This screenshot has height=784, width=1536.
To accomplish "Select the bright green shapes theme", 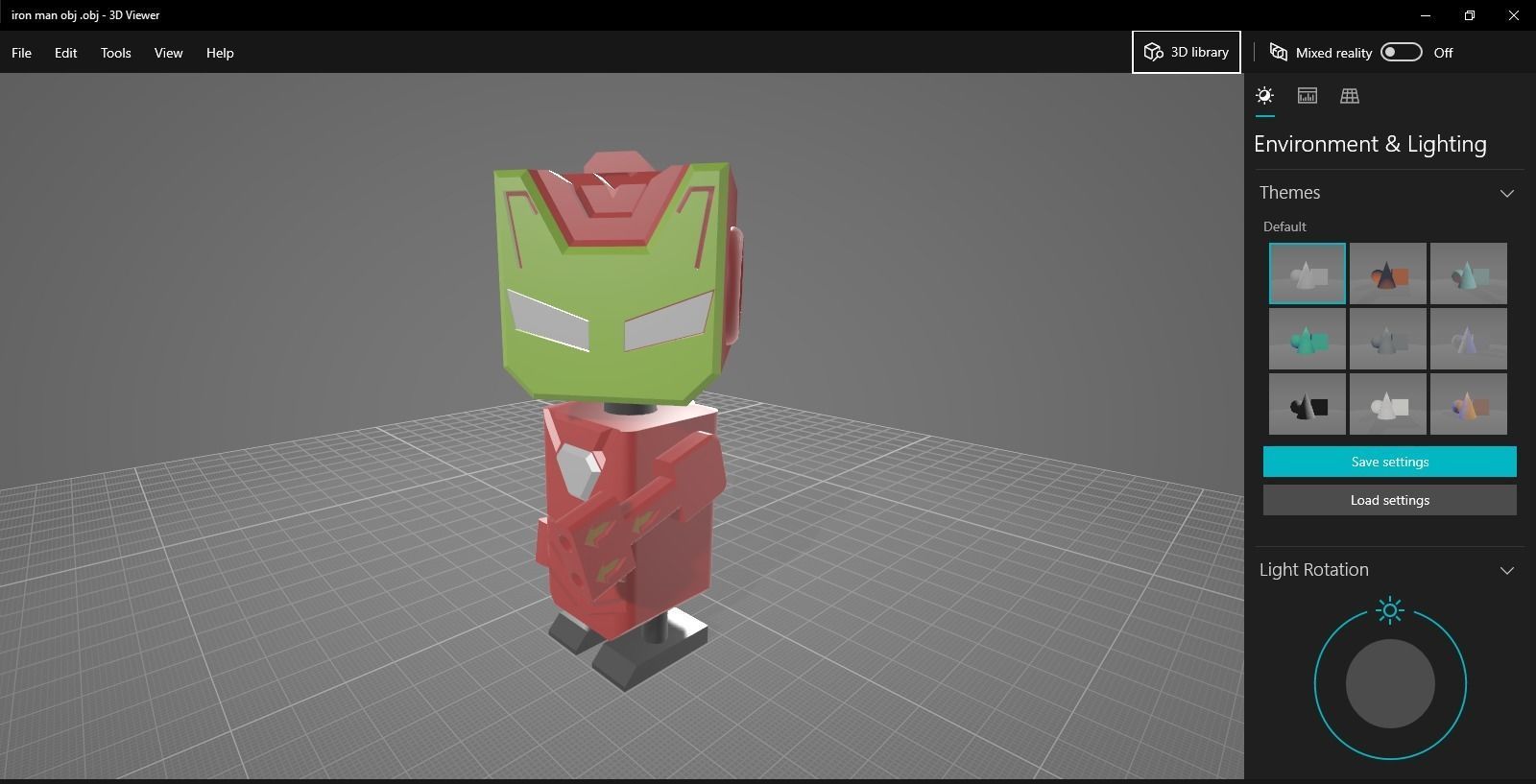I will pyautogui.click(x=1307, y=339).
